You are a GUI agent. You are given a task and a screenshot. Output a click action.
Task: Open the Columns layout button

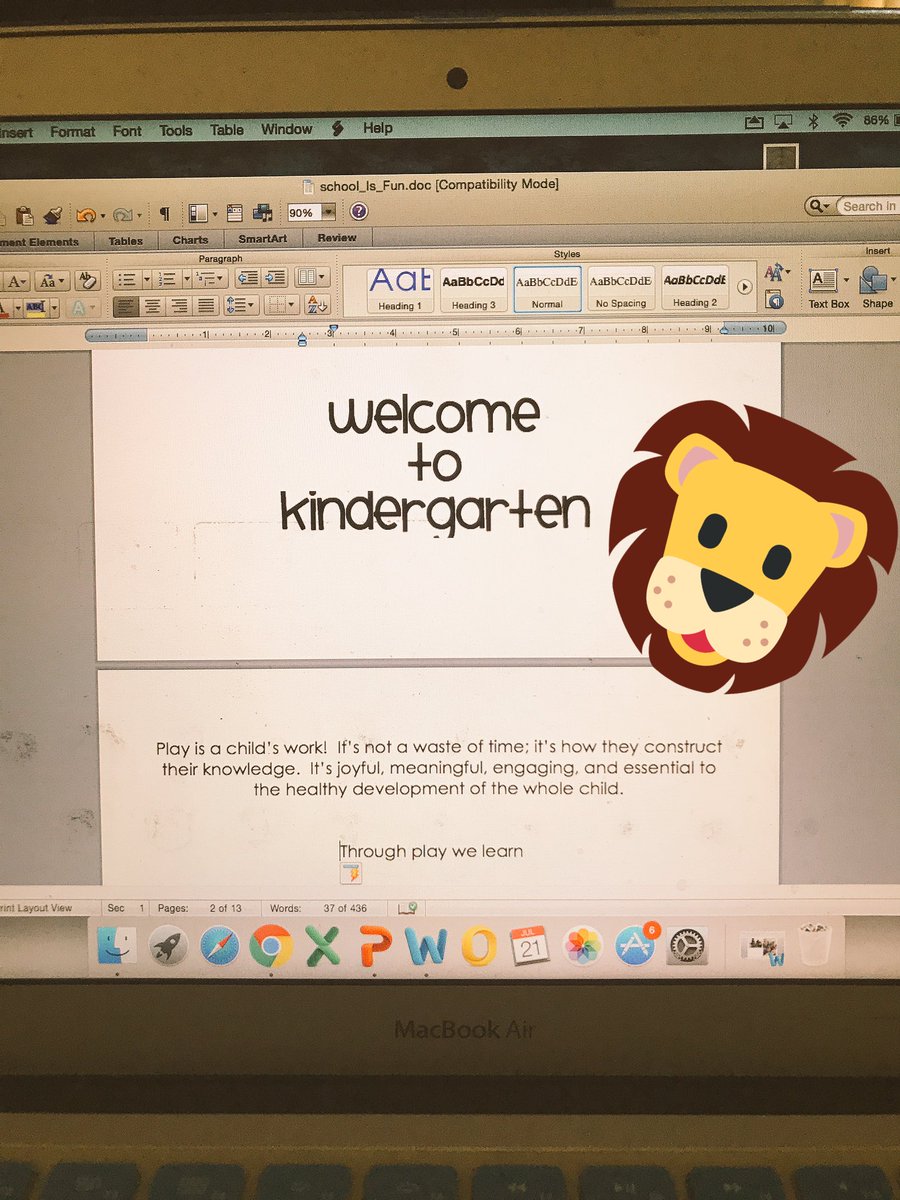[312, 277]
